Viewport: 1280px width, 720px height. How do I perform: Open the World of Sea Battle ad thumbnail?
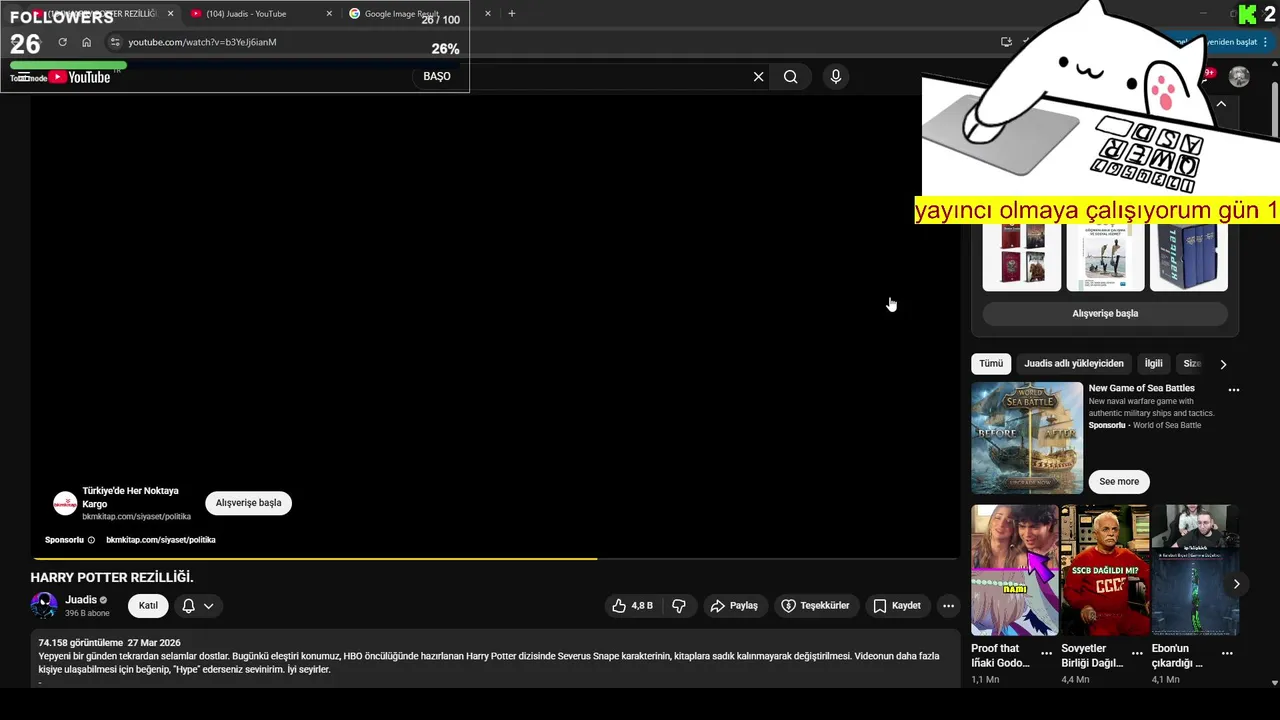pyautogui.click(x=1027, y=438)
